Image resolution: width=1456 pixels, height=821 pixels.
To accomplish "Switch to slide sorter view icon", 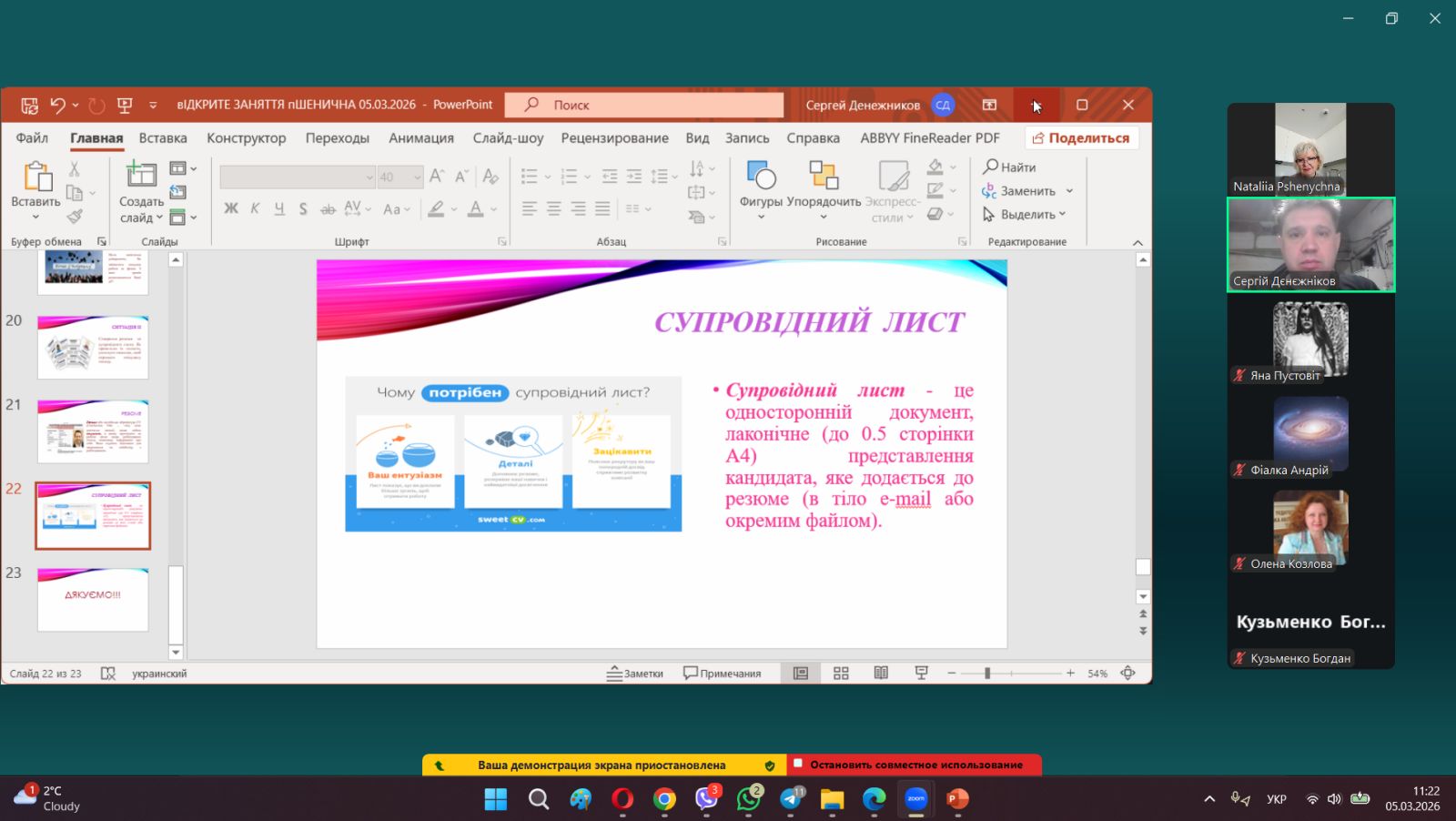I will click(x=841, y=674).
